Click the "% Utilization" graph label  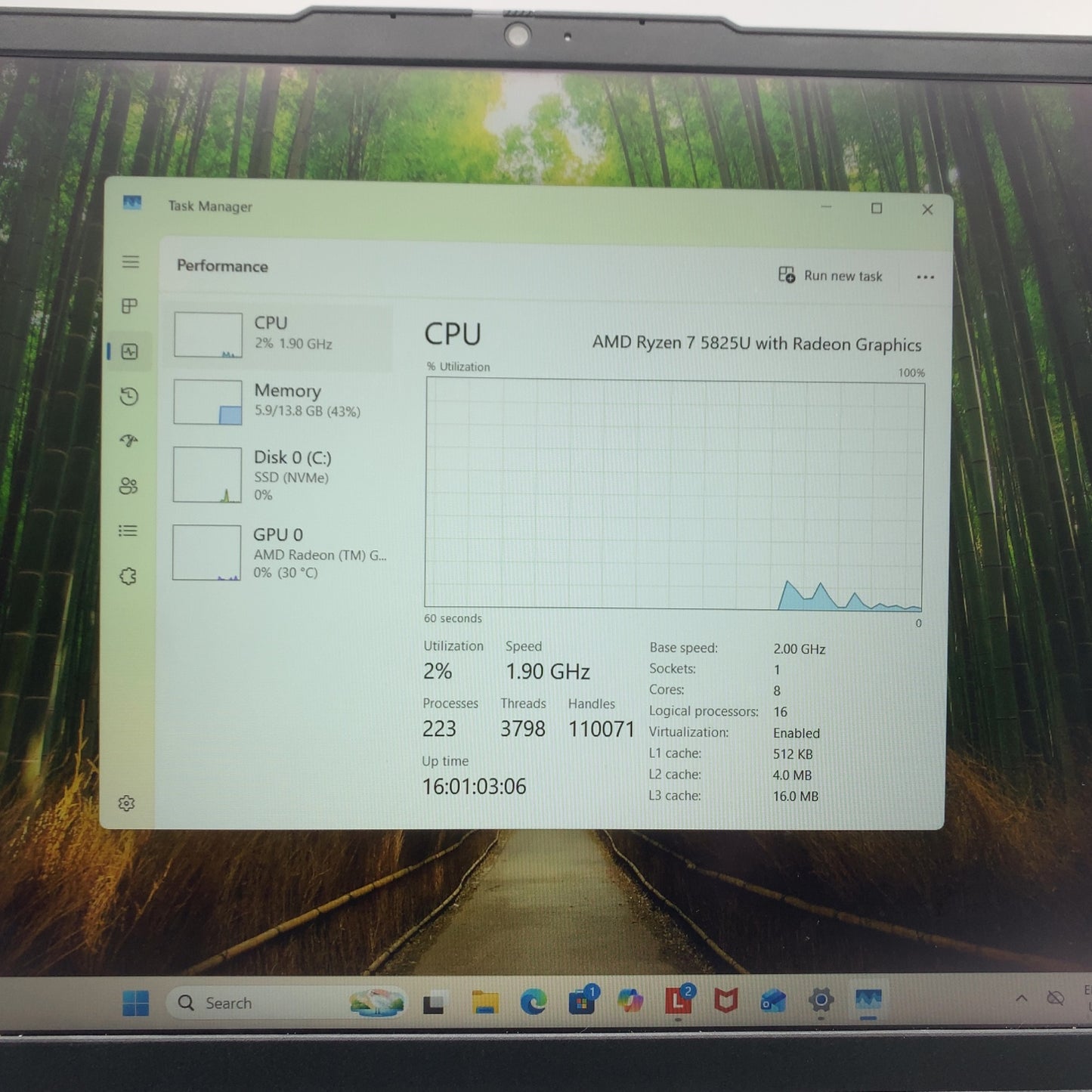coord(458,367)
